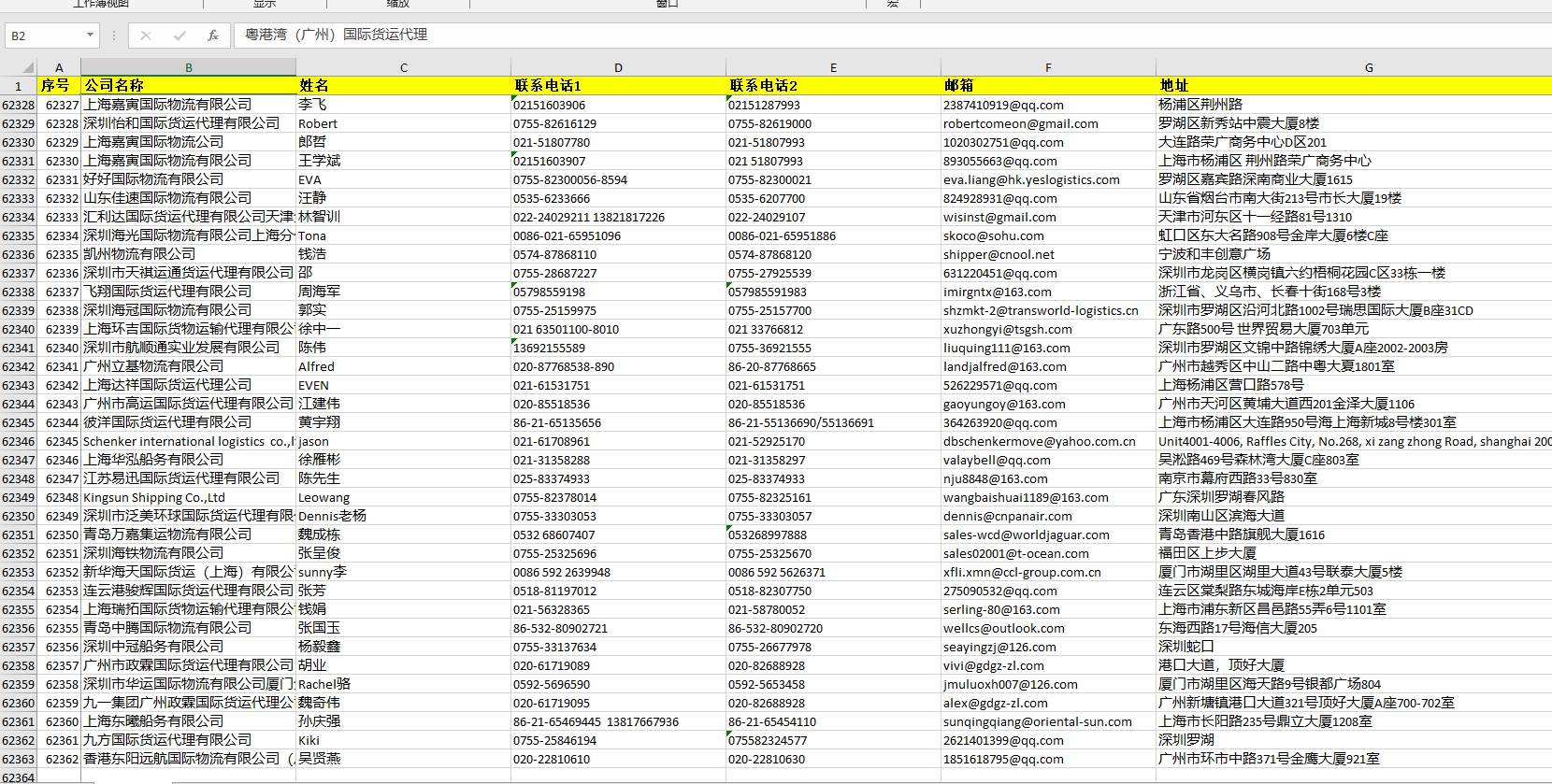Select email cell shzmkt-2@transworld-logistics.cn

click(x=1048, y=310)
